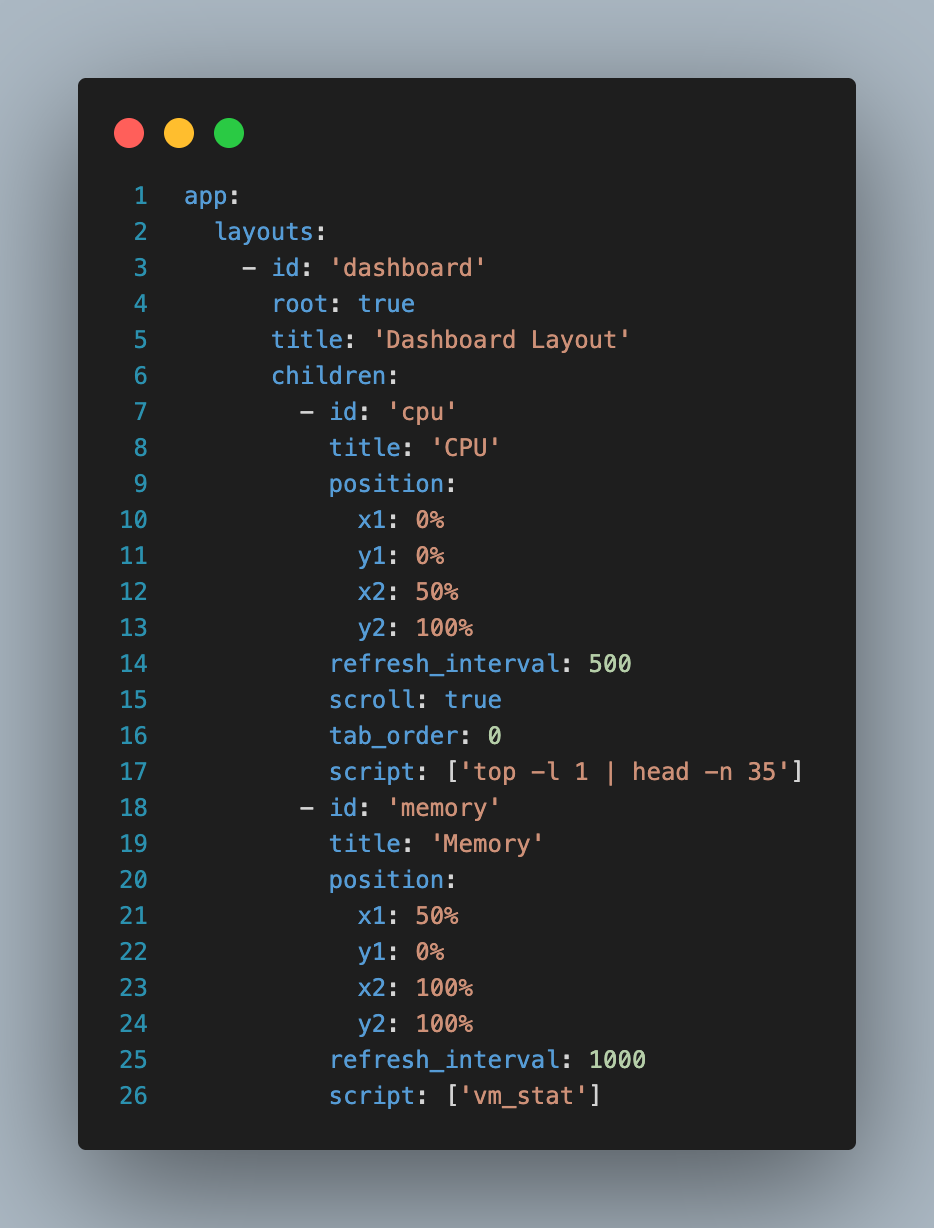Click line number 26 in the gutter
Viewport: 934px width, 1228px height.
pos(133,1096)
